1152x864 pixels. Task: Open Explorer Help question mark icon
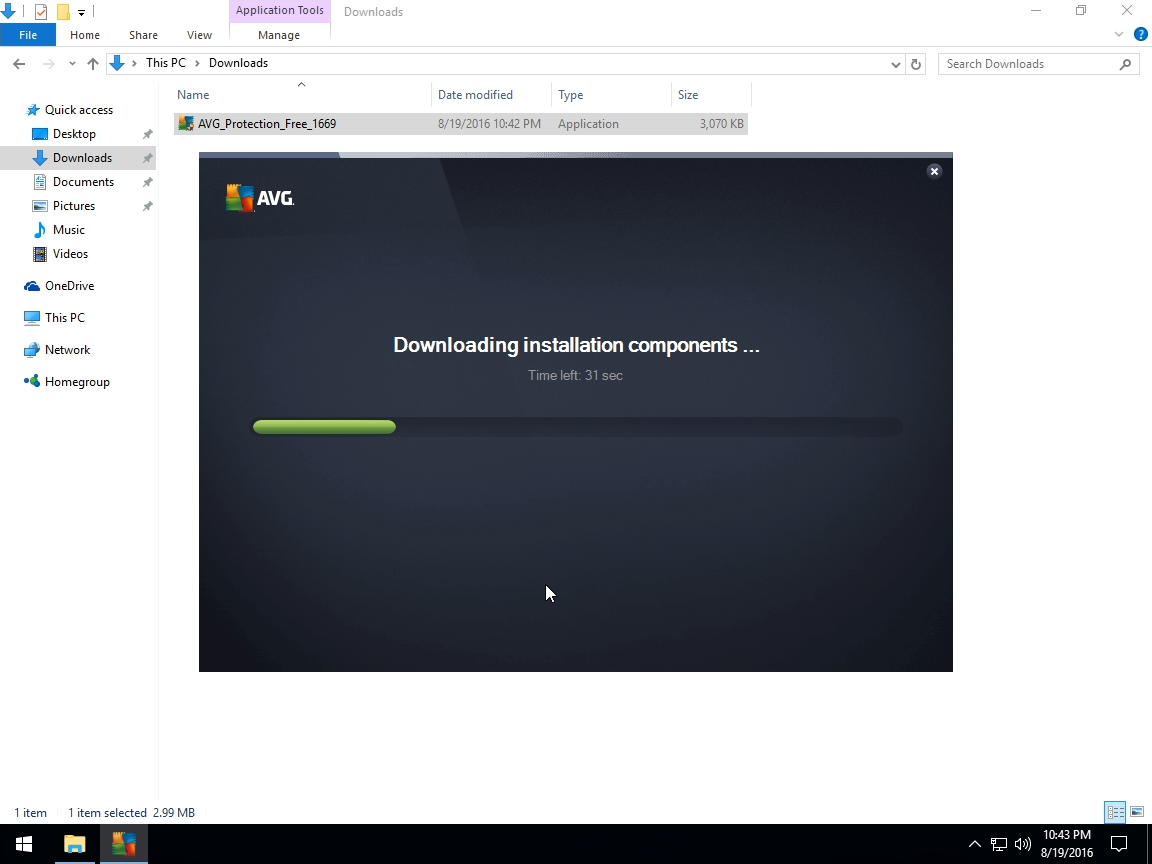(1141, 35)
